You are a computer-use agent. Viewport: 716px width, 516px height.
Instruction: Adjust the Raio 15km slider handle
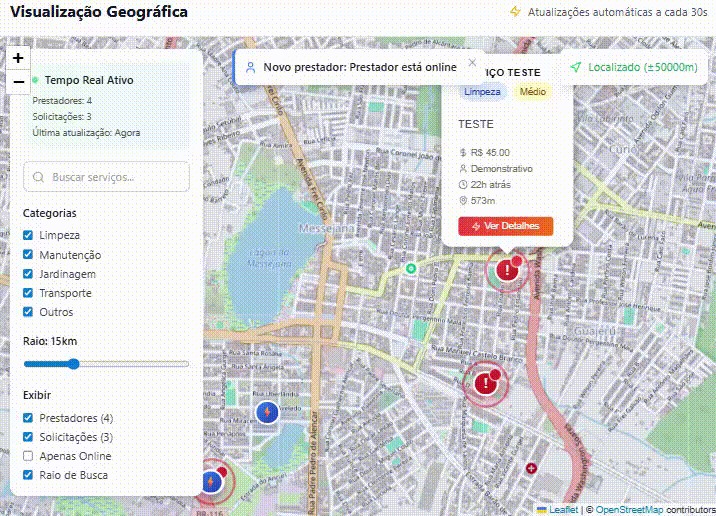coord(73,364)
